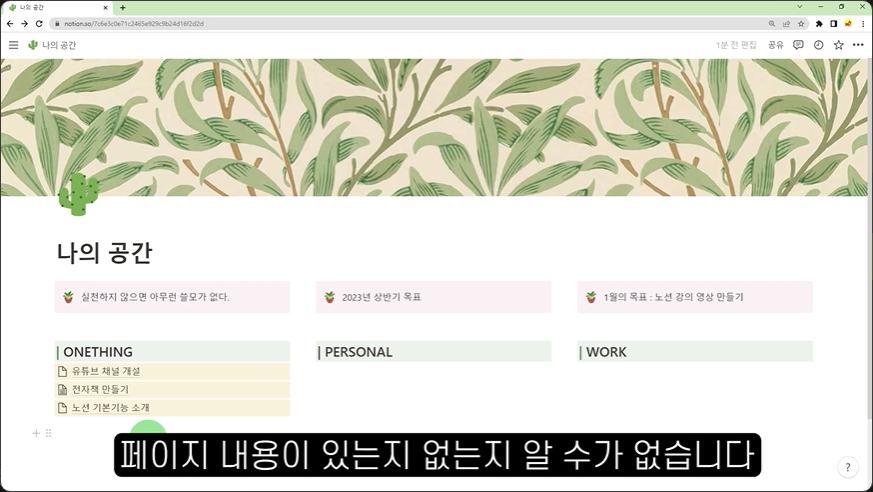The width and height of the screenshot is (873, 492).
Task: Click the cactus icon in the breadcrumb
Action: [x=33, y=45]
